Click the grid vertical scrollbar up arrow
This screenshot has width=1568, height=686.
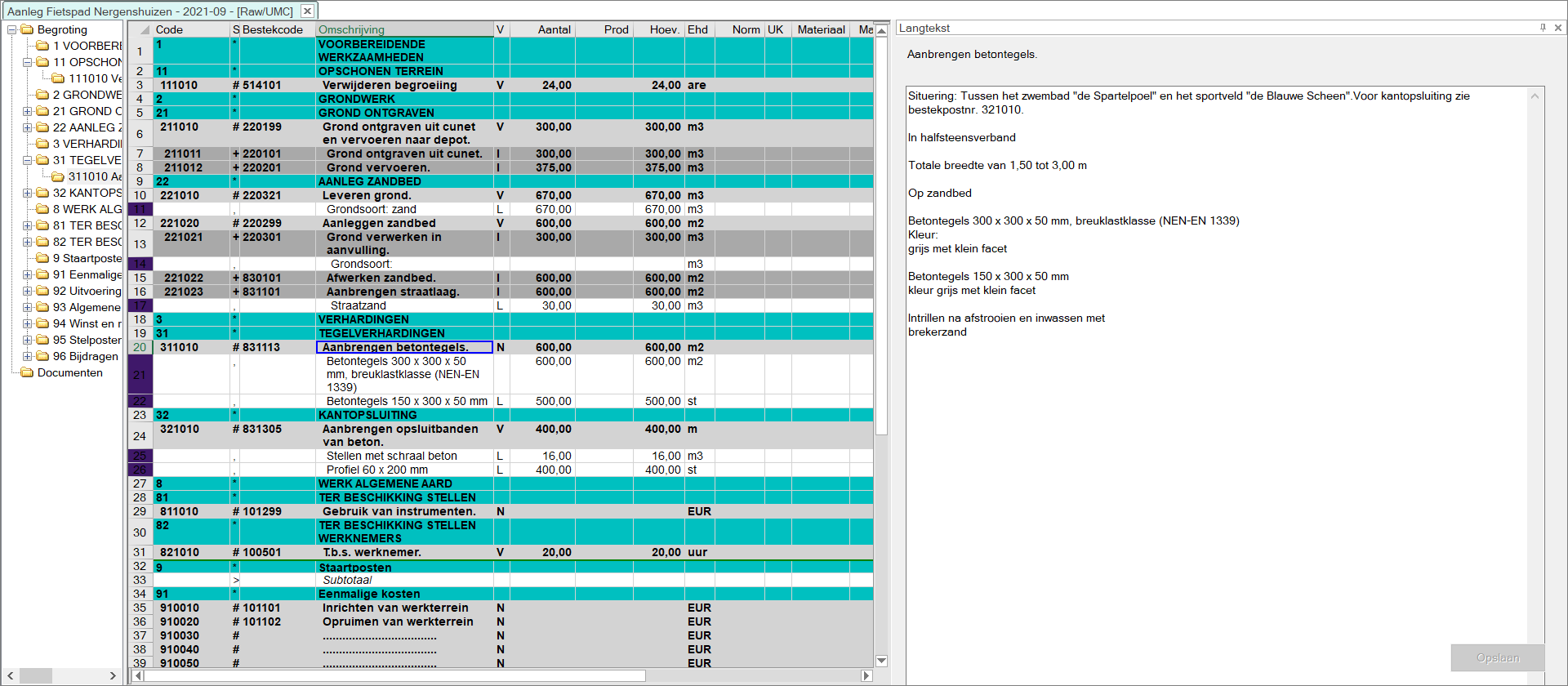point(882,30)
